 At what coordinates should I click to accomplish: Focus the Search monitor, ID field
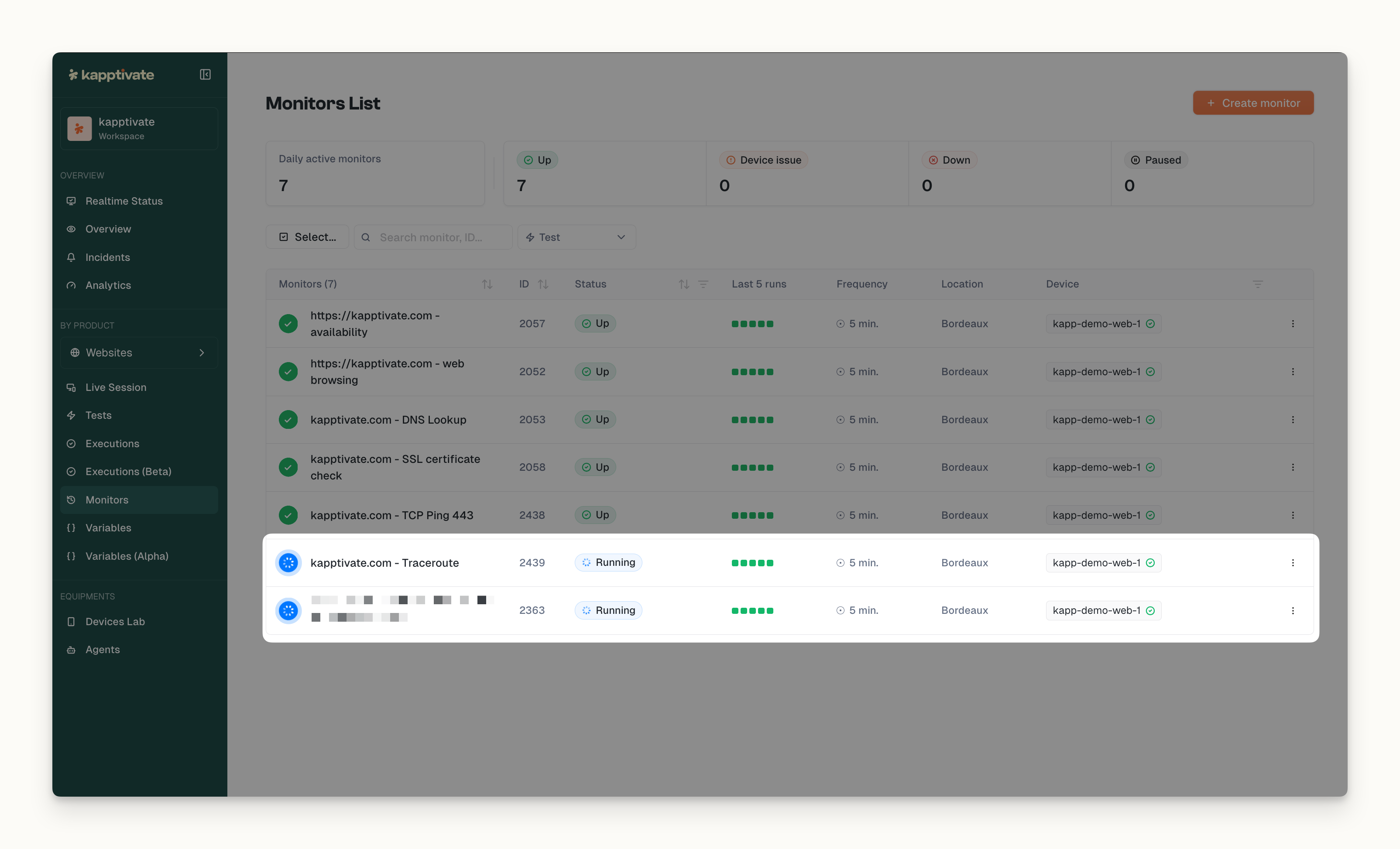(433, 237)
